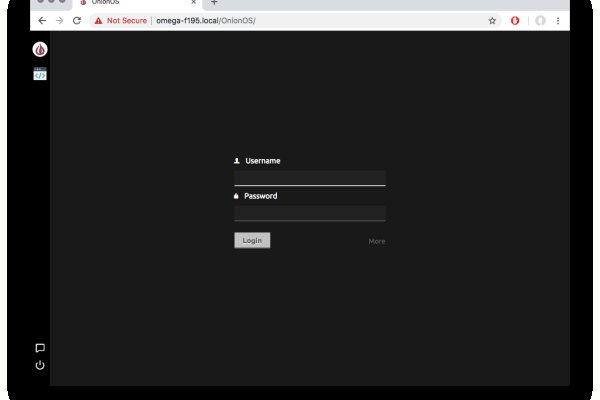Open the Chrome three-dot menu
Image resolution: width=600 pixels, height=400 pixels.
click(x=558, y=20)
